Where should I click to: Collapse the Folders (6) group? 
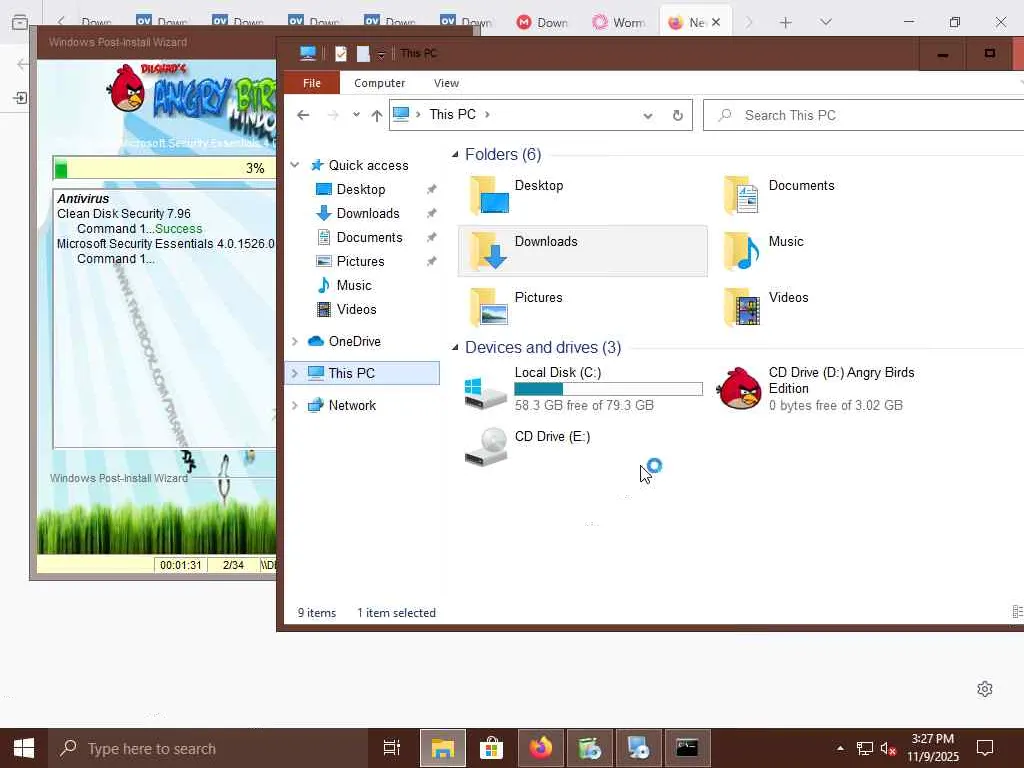click(x=455, y=154)
